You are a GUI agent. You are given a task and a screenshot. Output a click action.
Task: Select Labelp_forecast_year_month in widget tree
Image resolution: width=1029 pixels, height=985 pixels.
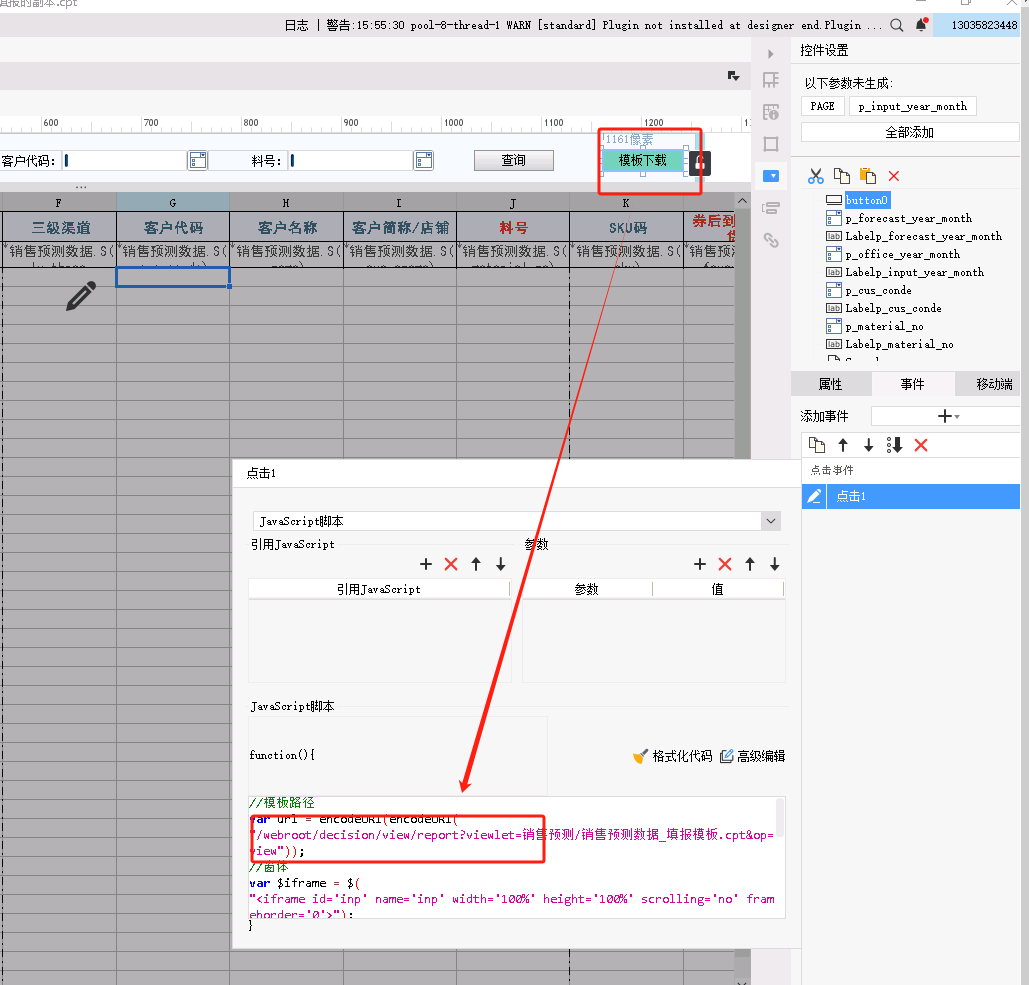pyautogui.click(x=923, y=236)
